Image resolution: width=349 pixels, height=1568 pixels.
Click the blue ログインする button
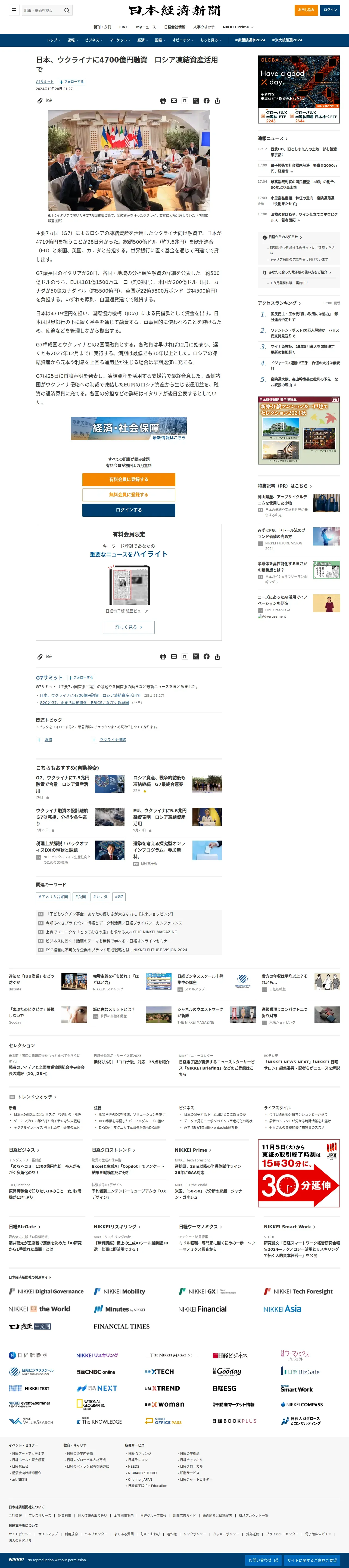click(x=129, y=510)
